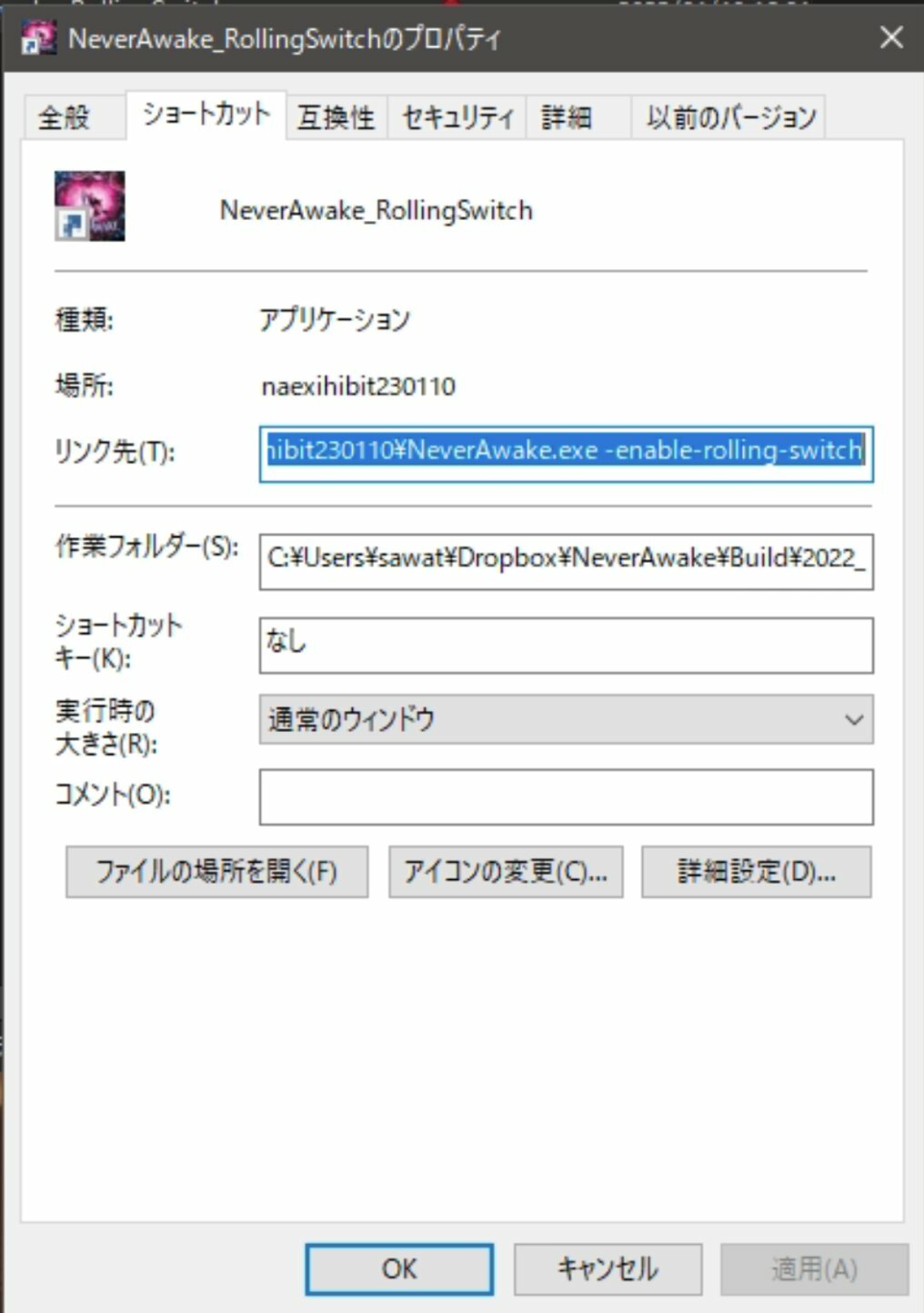924x1313 pixels.
Task: Open the 互換性 tab
Action: [336, 117]
